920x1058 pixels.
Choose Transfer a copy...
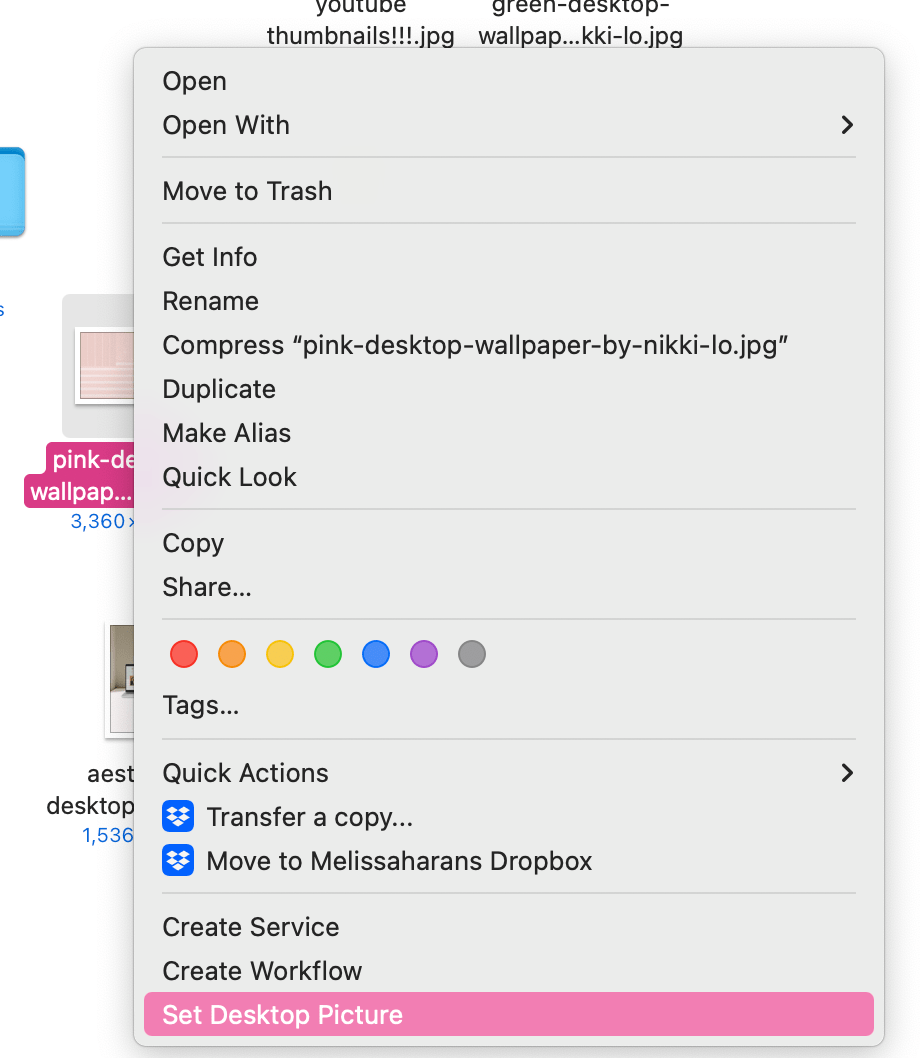tap(508, 817)
